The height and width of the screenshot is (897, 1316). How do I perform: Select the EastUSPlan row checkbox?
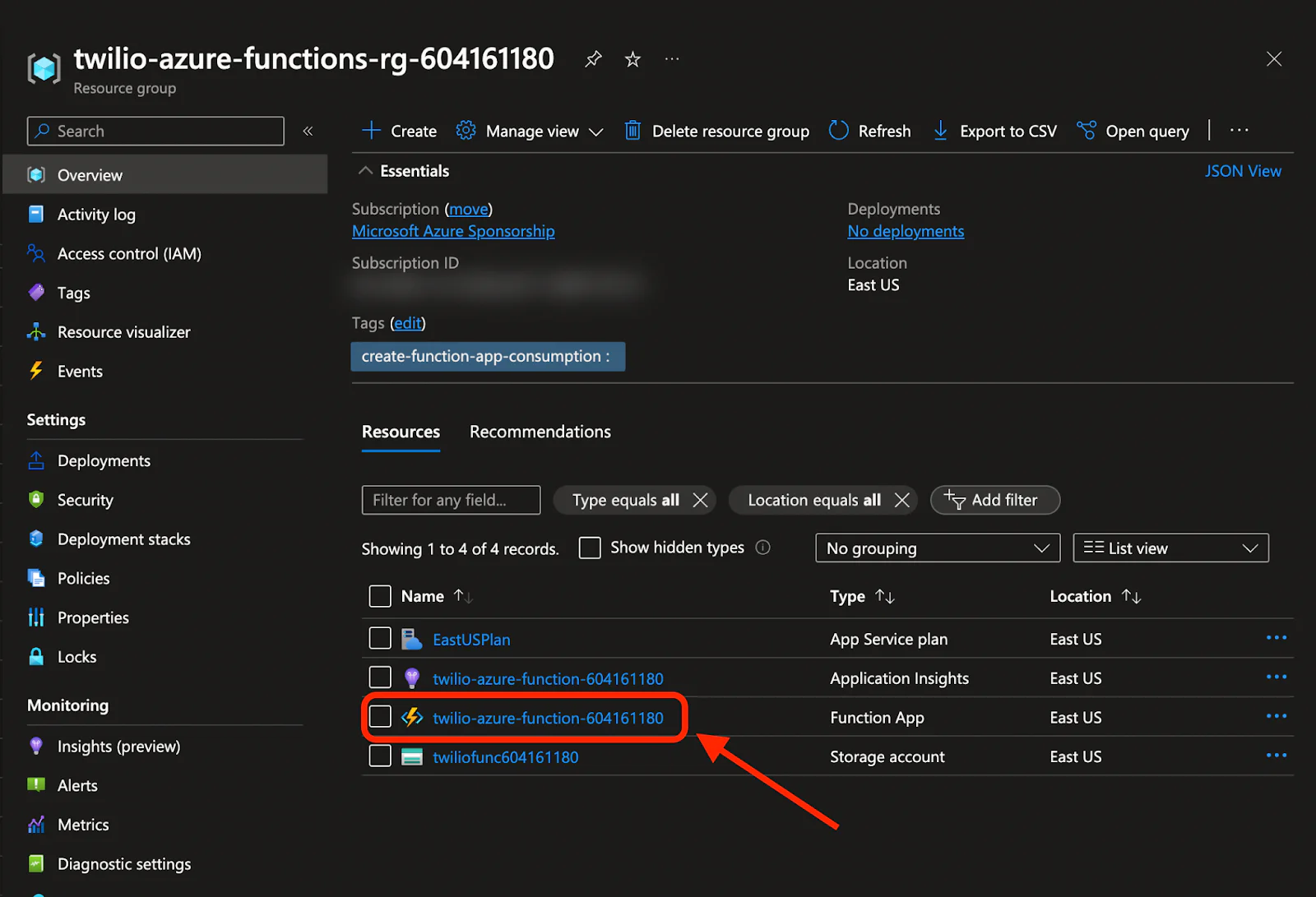pyautogui.click(x=380, y=638)
